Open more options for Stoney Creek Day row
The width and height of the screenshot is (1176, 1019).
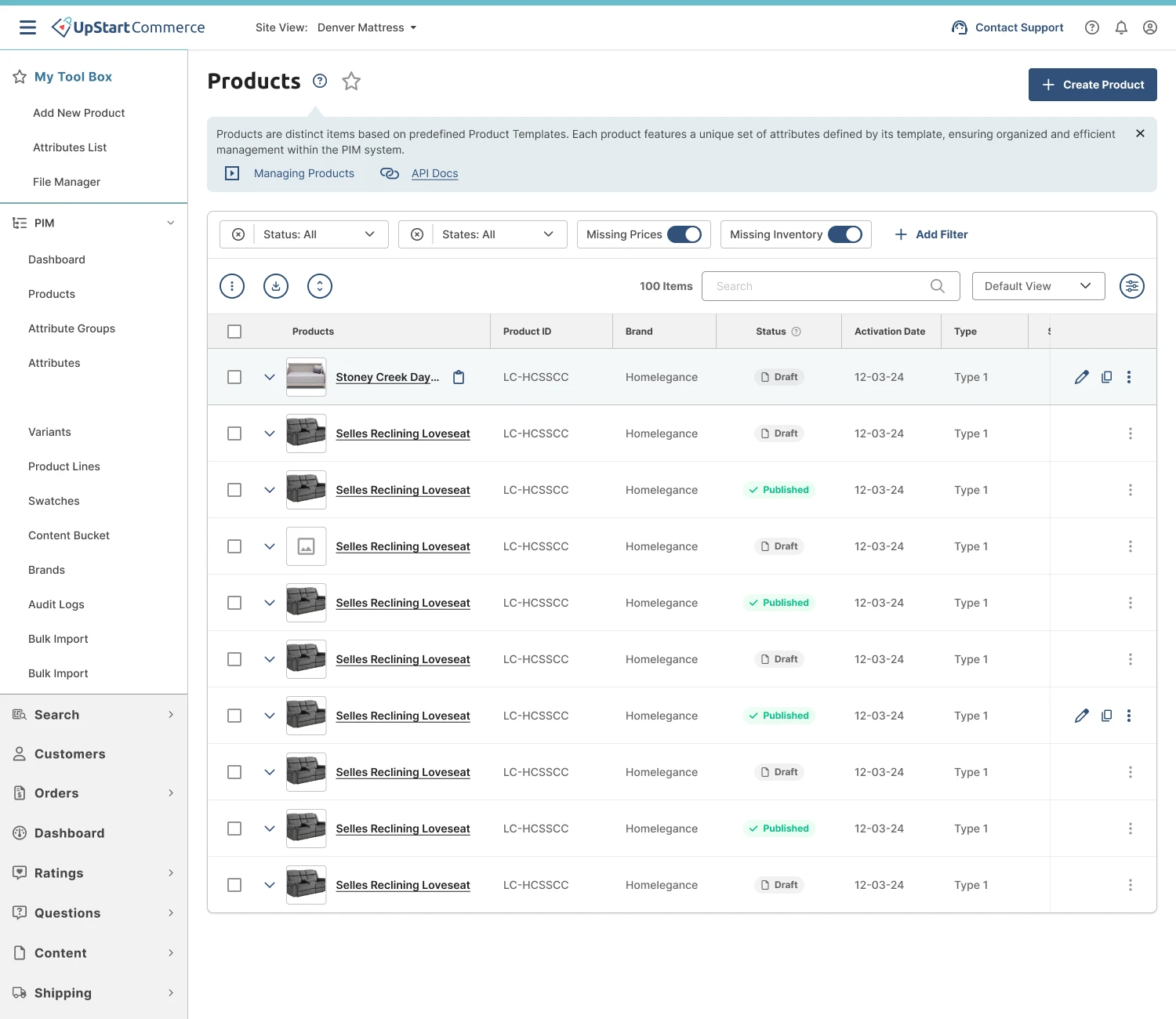point(1129,377)
